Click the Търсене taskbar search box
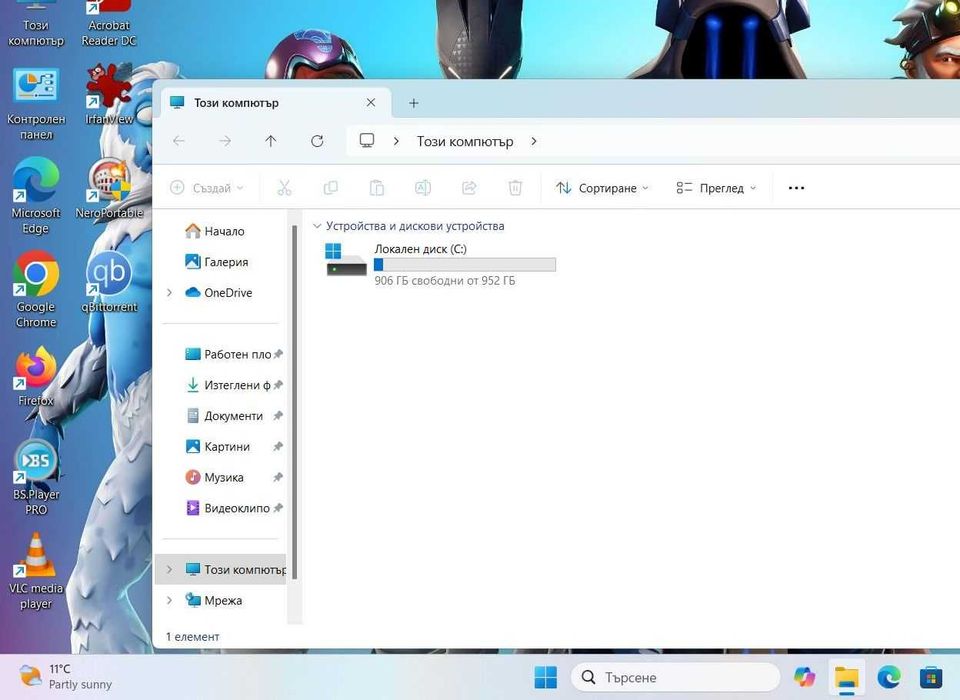Viewport: 960px width, 700px height. click(675, 677)
